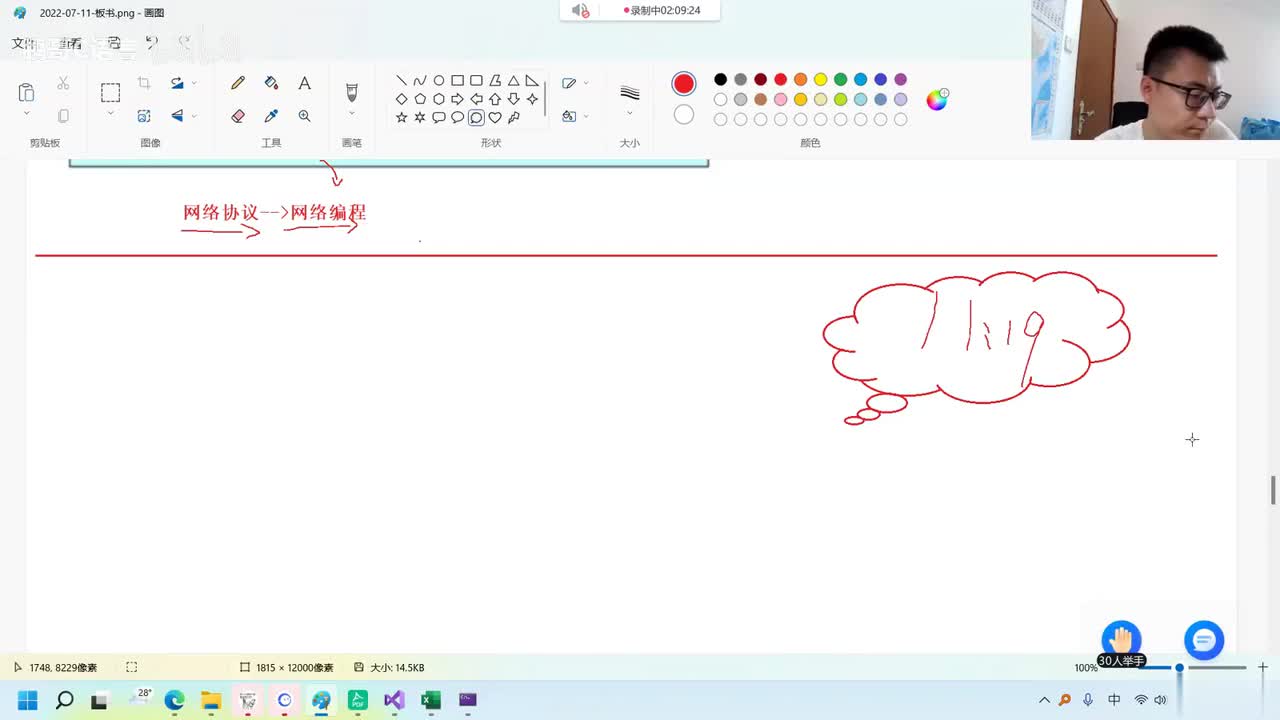The image size is (1280, 720).
Task: Select the Pencil tool
Action: click(x=238, y=83)
